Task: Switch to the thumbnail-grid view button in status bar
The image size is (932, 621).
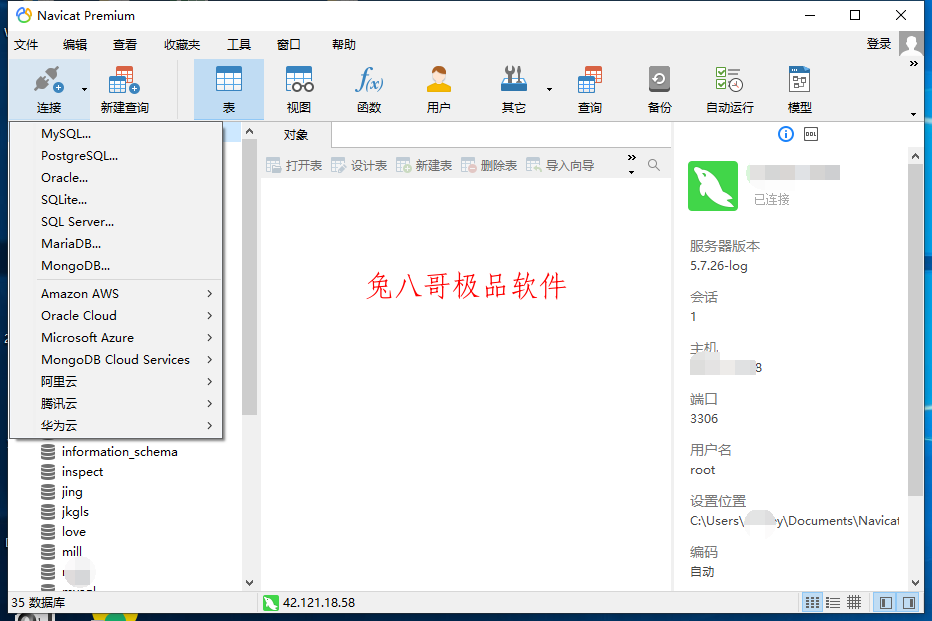Action: click(812, 603)
